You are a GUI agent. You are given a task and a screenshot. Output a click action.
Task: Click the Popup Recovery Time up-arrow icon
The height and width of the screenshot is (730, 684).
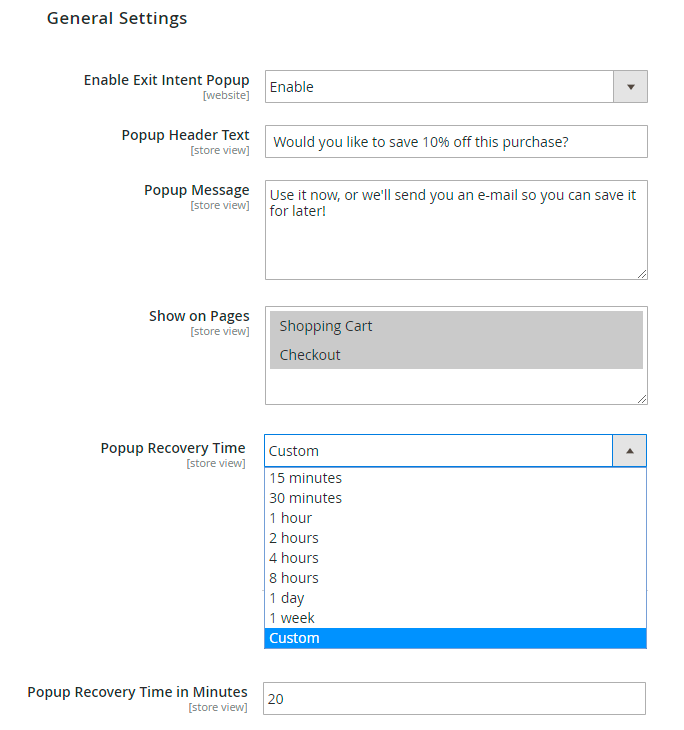629,451
